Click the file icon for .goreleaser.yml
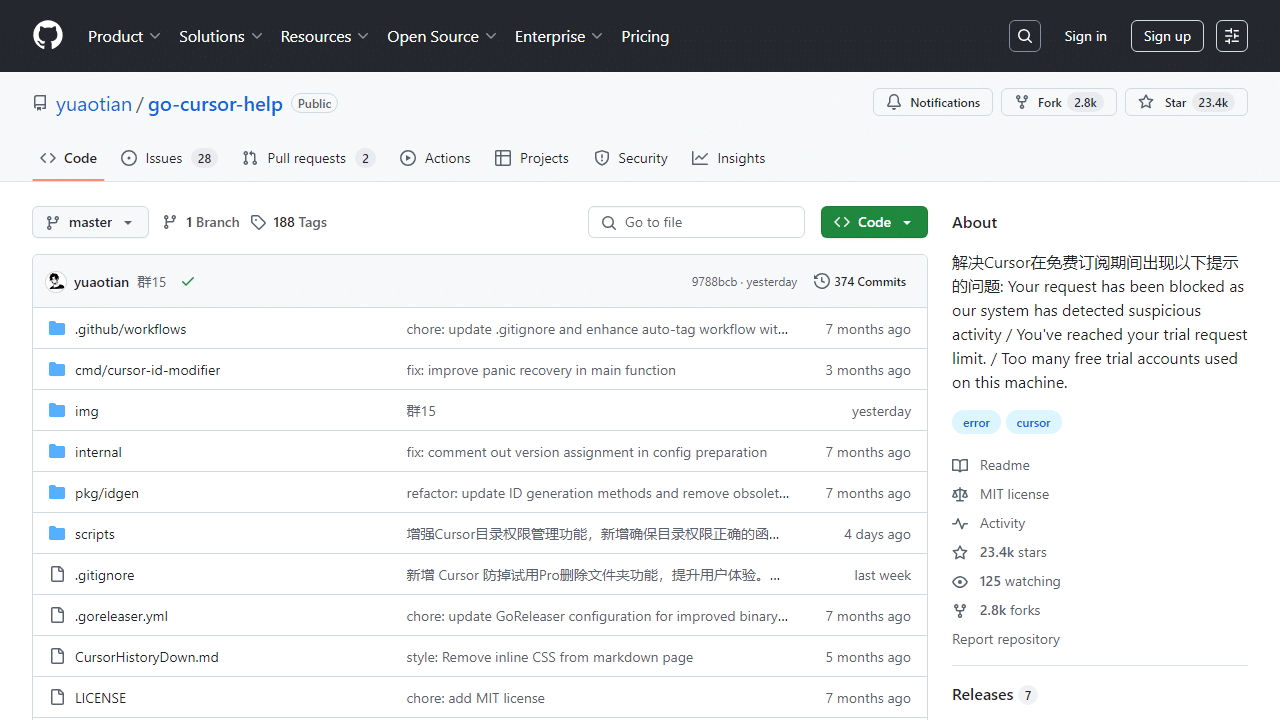The image size is (1280, 720). point(57,616)
